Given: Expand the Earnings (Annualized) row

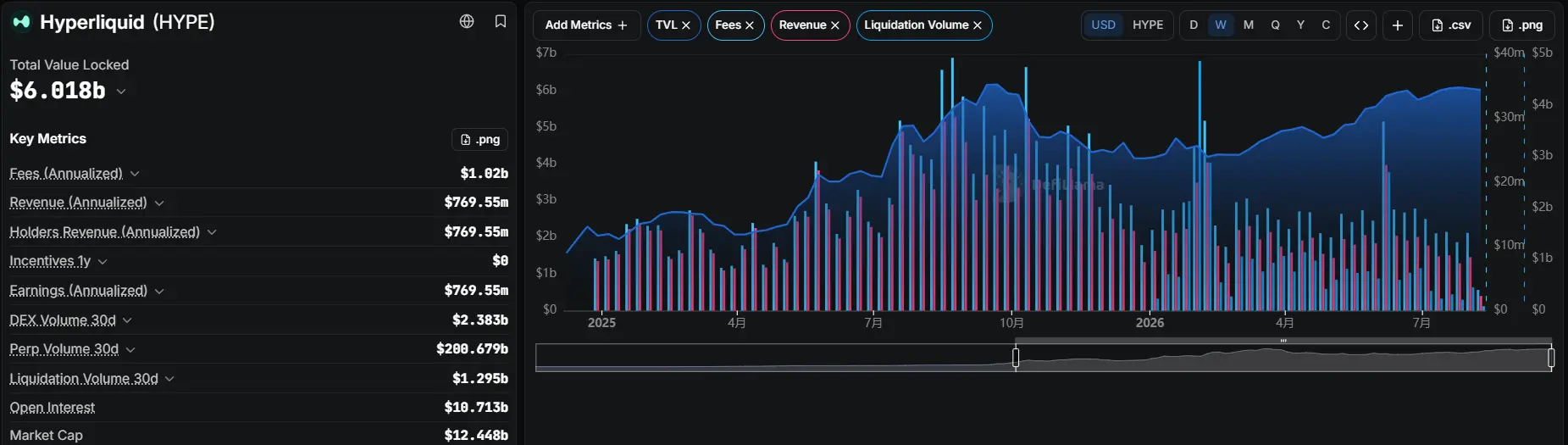Looking at the screenshot, I should click(159, 291).
